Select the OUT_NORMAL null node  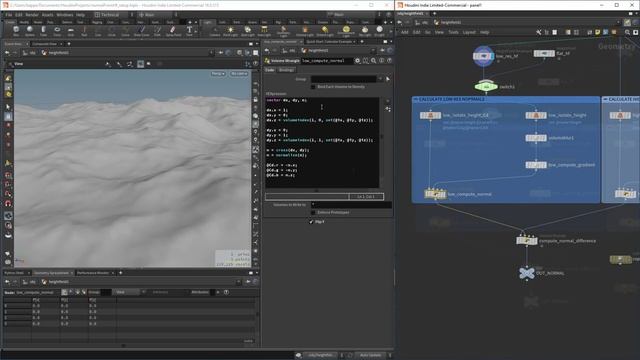[527, 273]
